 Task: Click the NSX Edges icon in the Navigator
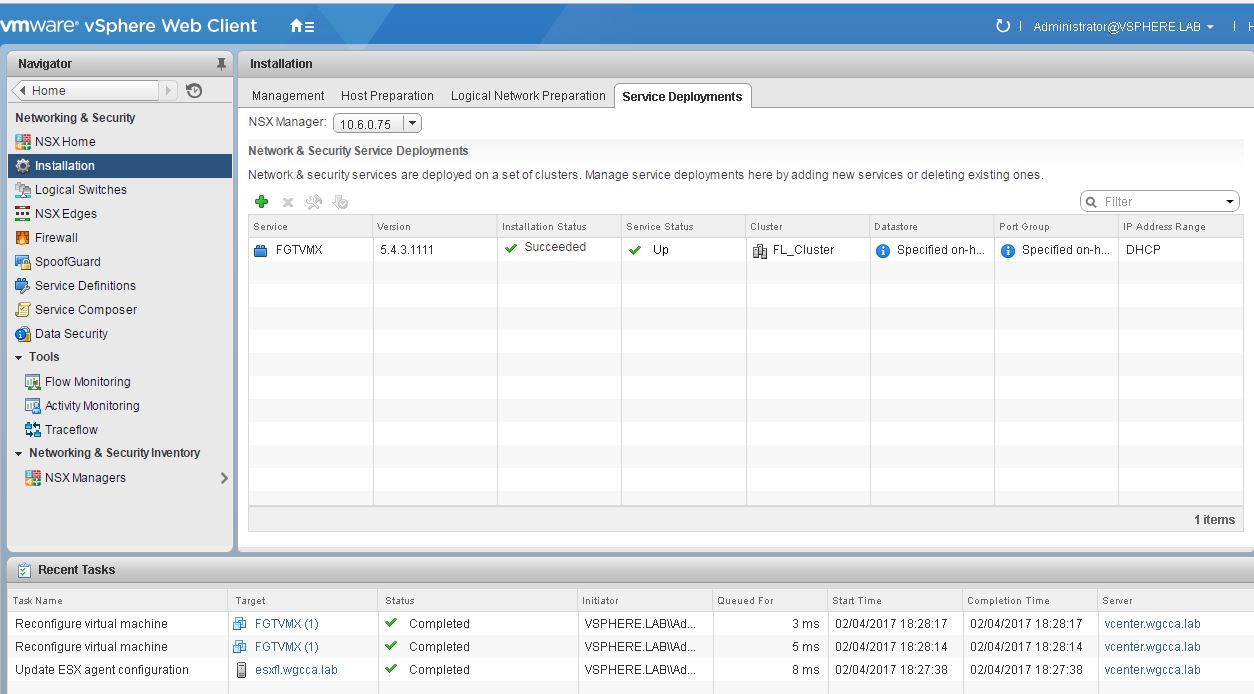click(23, 214)
